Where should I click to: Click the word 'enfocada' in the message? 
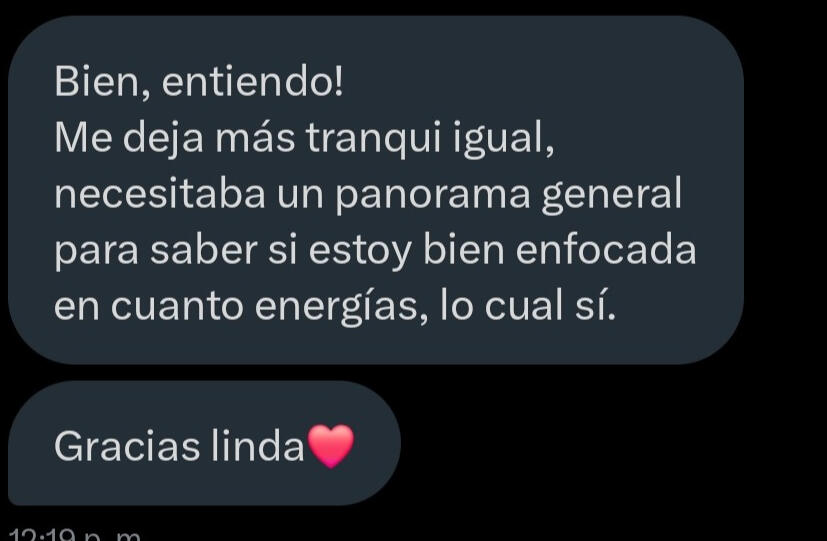[606, 249]
